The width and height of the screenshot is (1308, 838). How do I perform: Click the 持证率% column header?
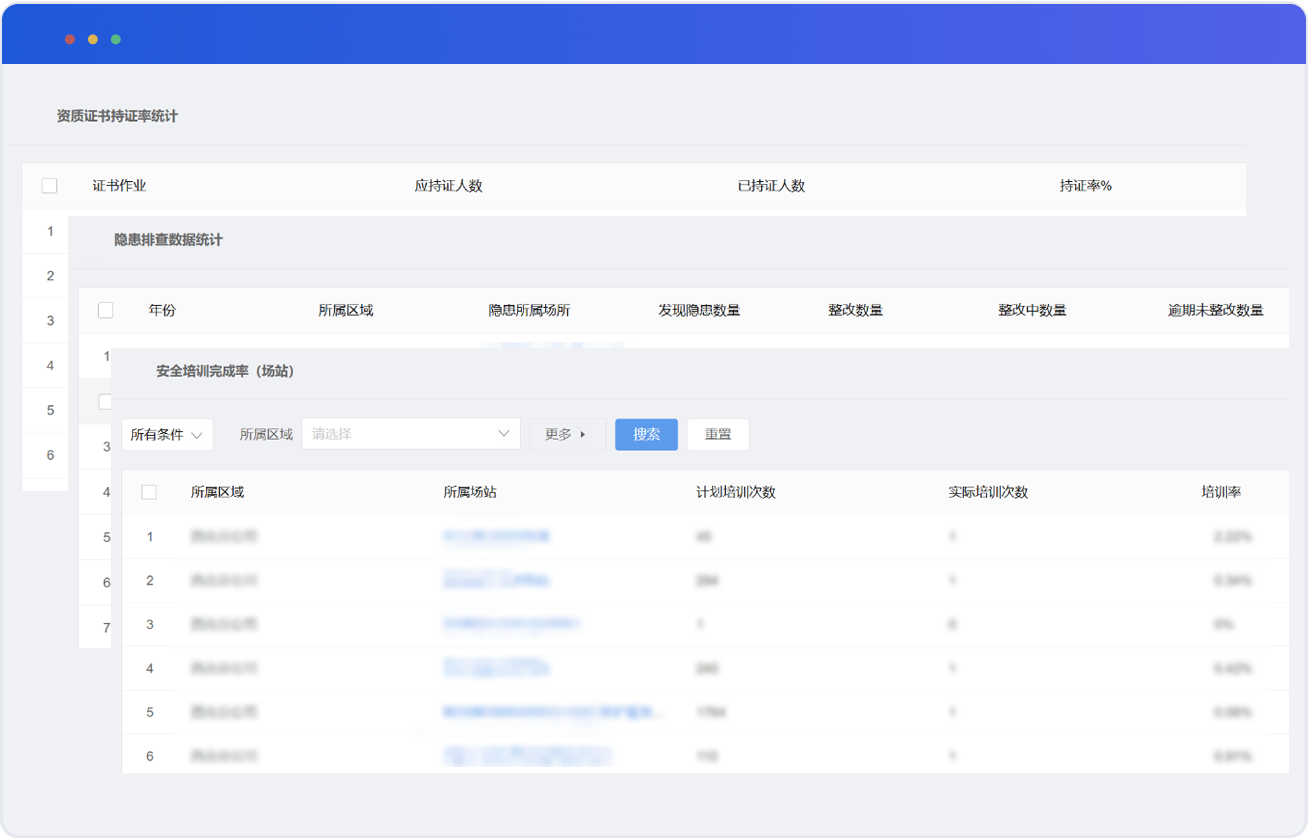click(1086, 186)
